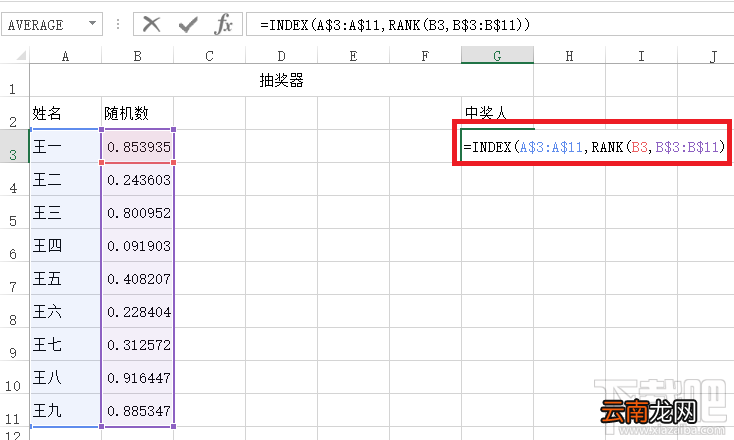Viewport: 734px width, 440px height.
Task: Click the value 0.916447
Action: tap(137, 377)
